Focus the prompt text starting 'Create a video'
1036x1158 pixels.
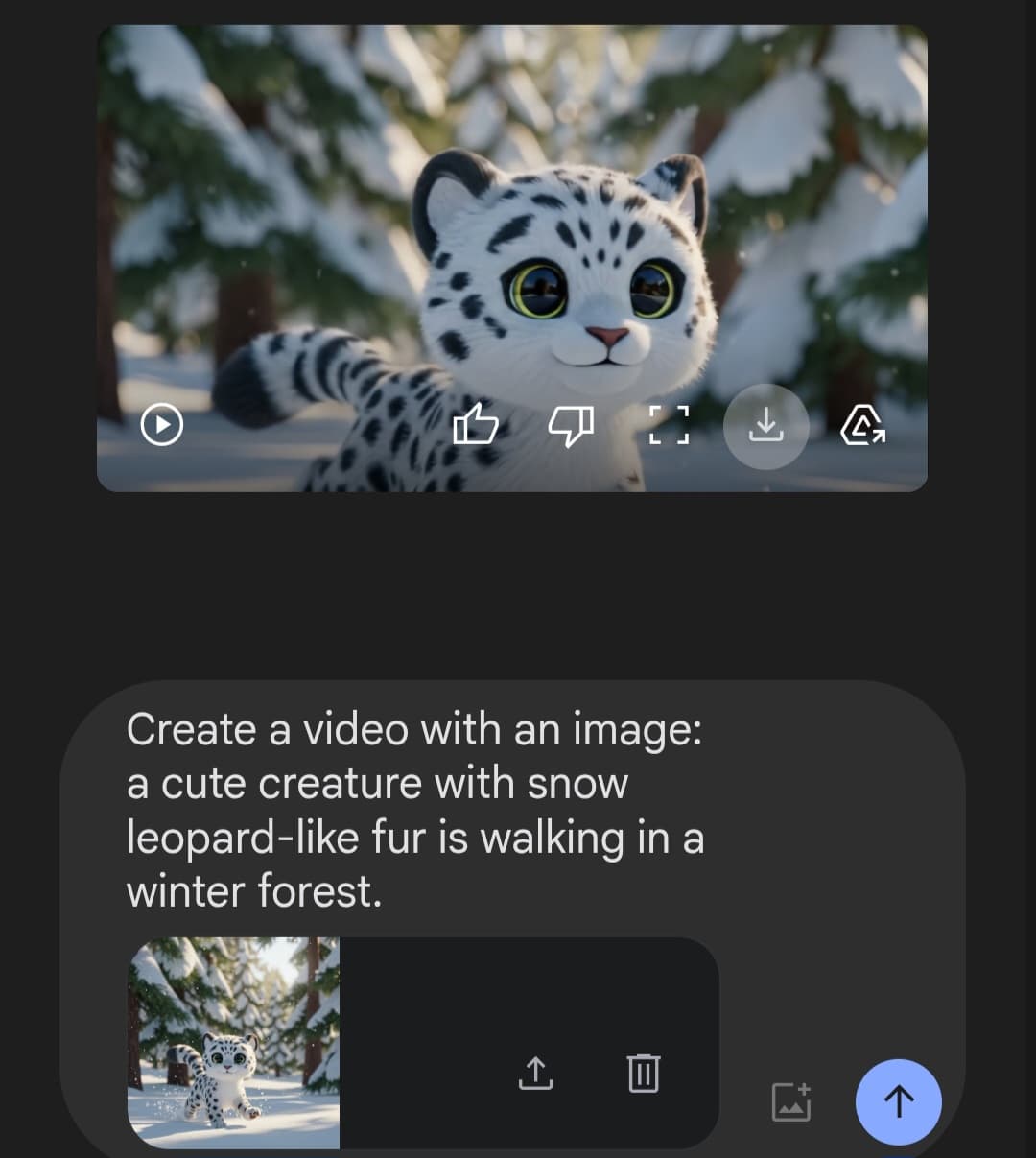(412, 730)
